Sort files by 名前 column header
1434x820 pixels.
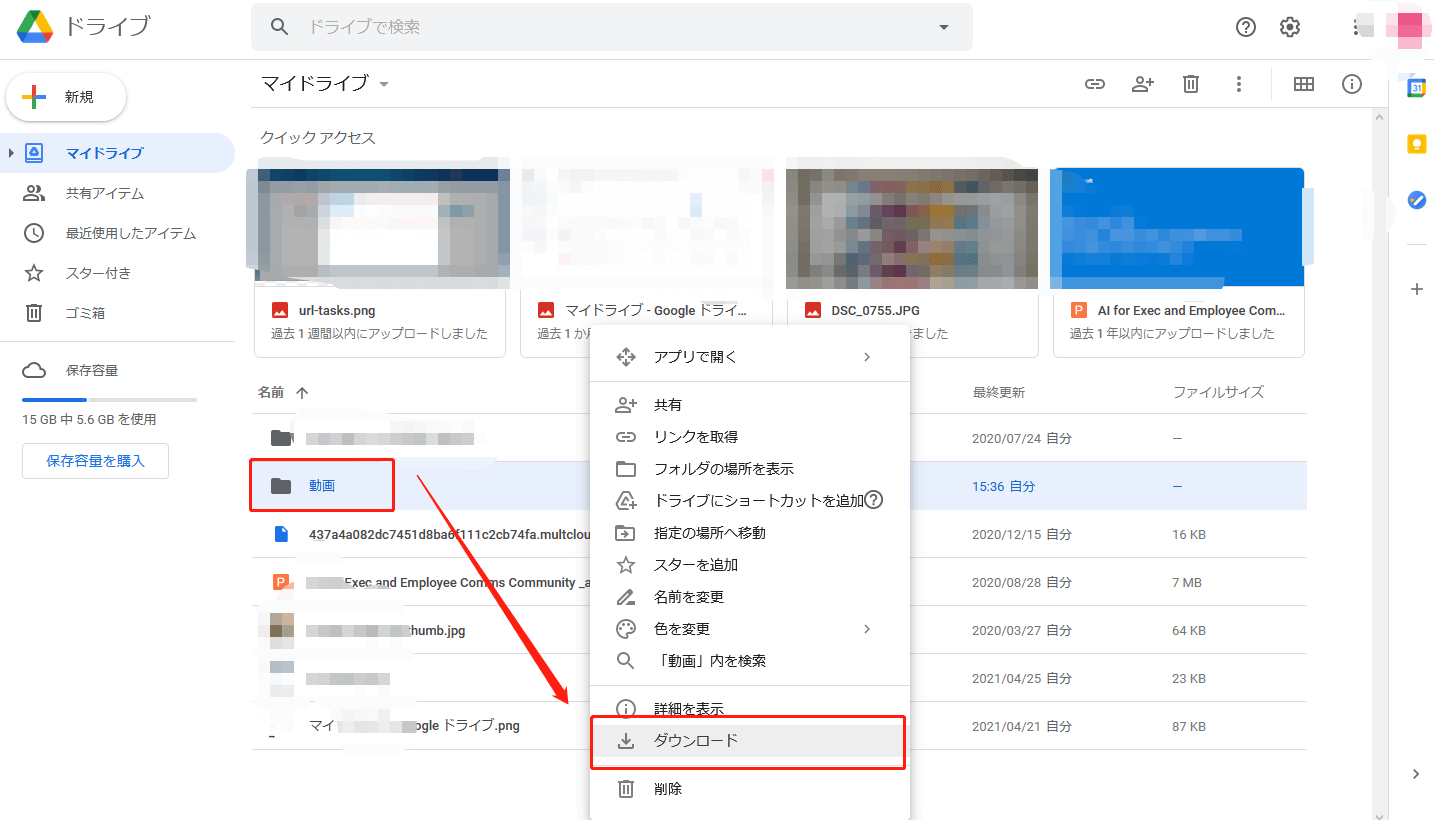point(271,392)
